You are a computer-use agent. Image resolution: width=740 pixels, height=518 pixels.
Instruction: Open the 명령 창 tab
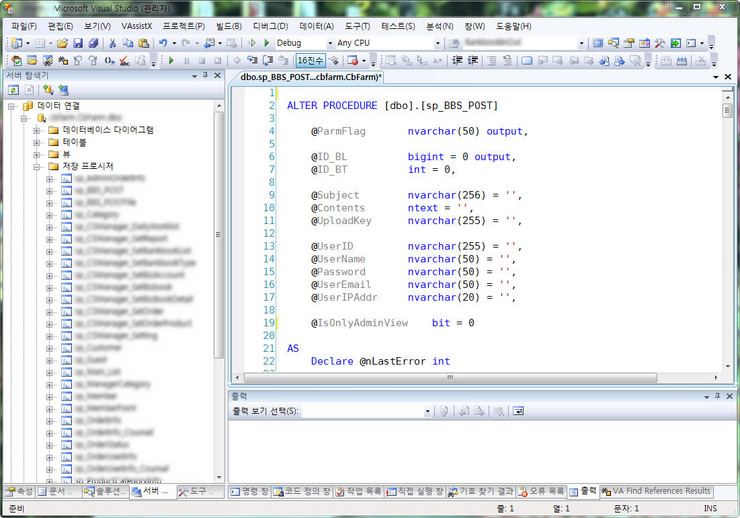pos(250,492)
